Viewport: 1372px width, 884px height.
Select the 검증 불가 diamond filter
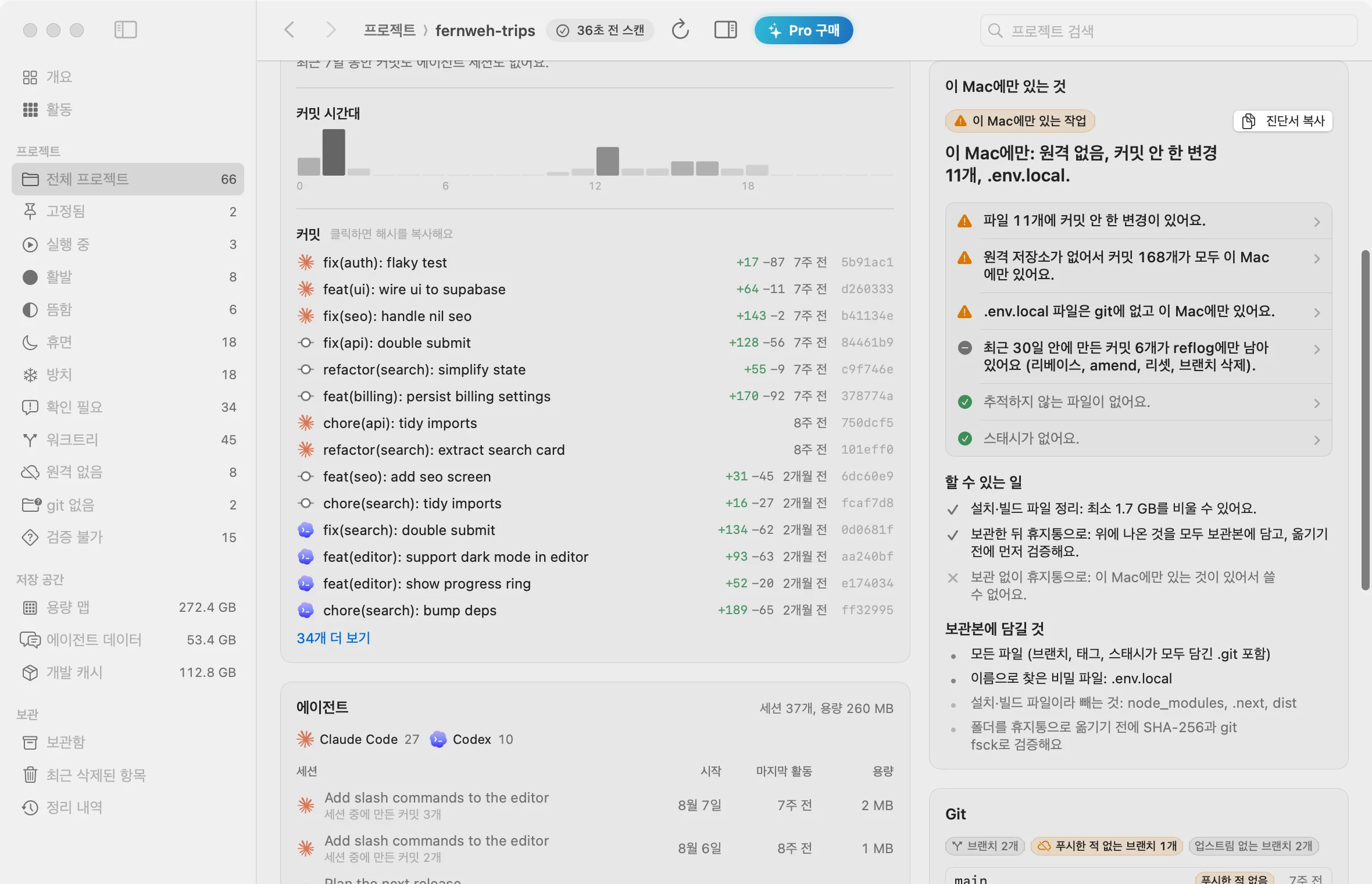[128, 537]
